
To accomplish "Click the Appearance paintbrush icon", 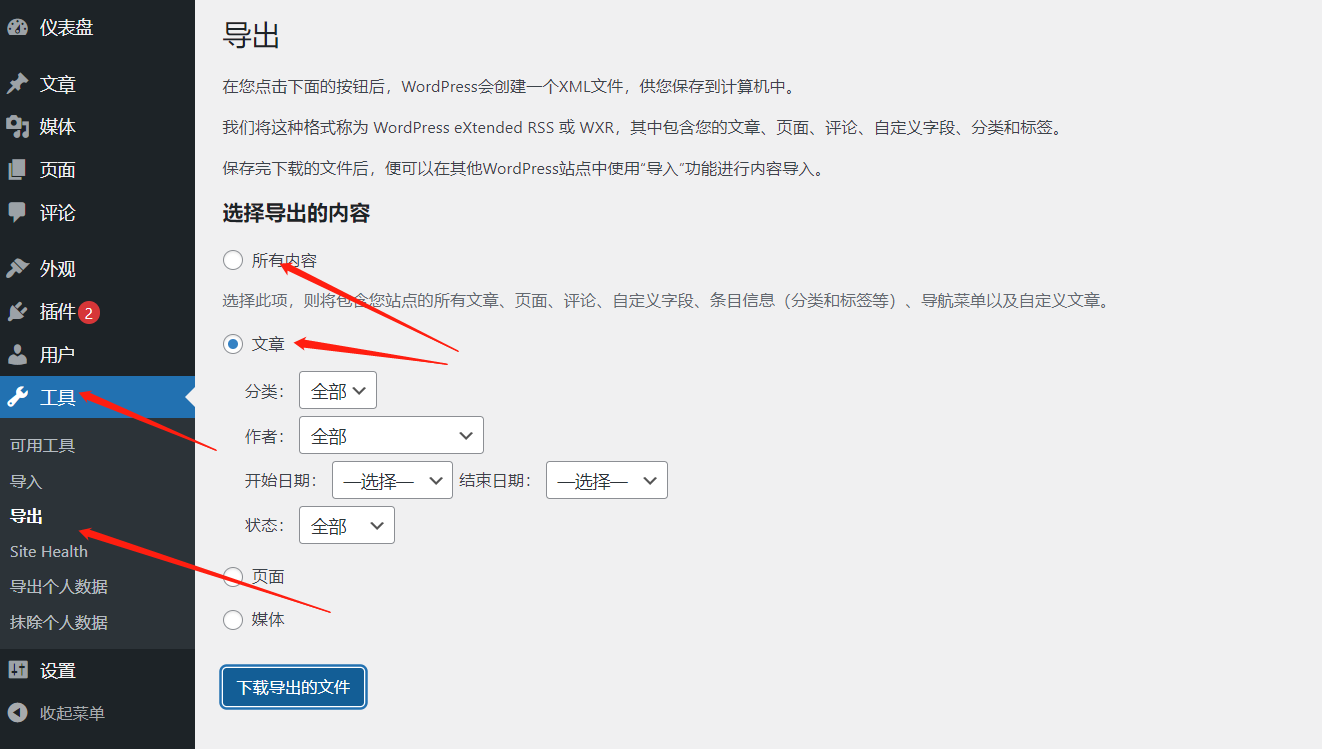I will pos(17,269).
